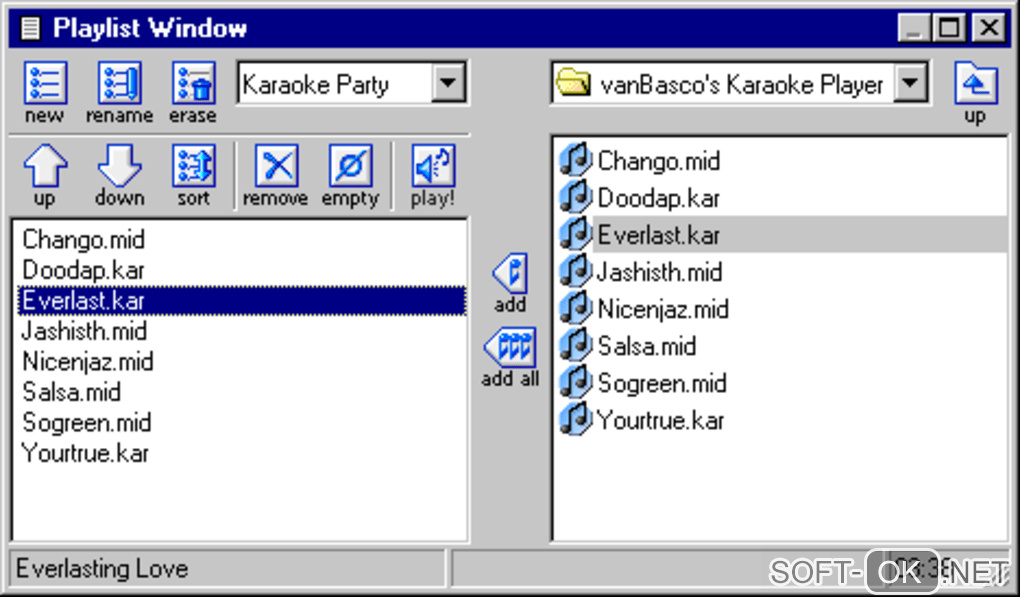
Task: Minimize the Playlist Window
Action: (914, 28)
